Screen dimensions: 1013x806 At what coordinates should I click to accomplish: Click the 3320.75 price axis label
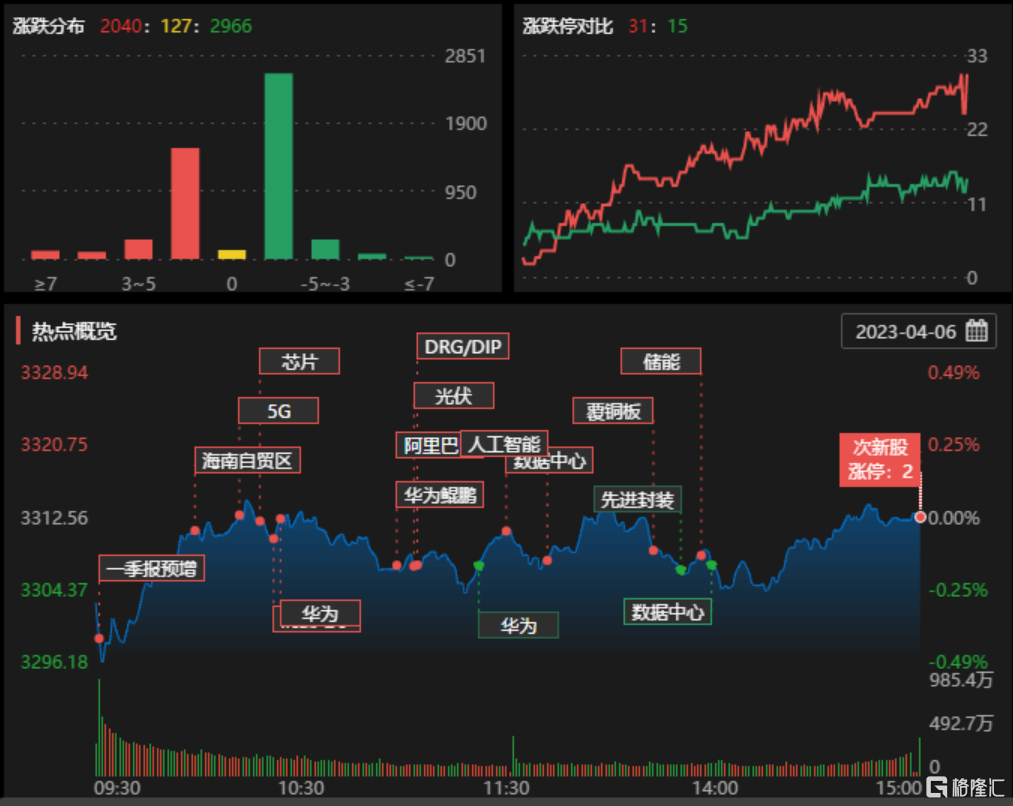pos(54,444)
